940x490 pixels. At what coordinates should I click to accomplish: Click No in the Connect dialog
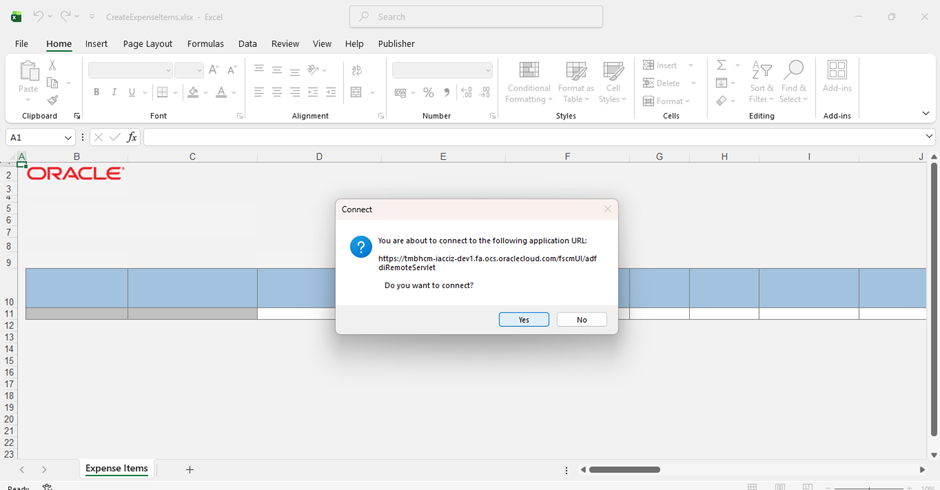tap(582, 320)
